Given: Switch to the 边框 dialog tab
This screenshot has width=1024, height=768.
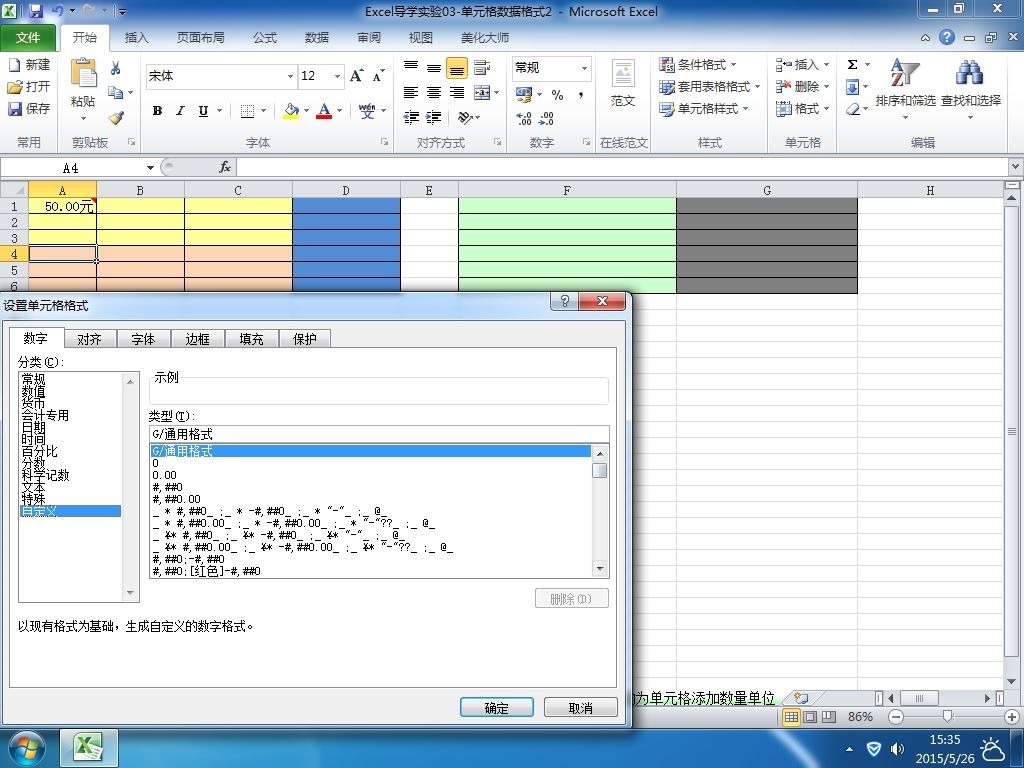Looking at the screenshot, I should coord(197,339).
